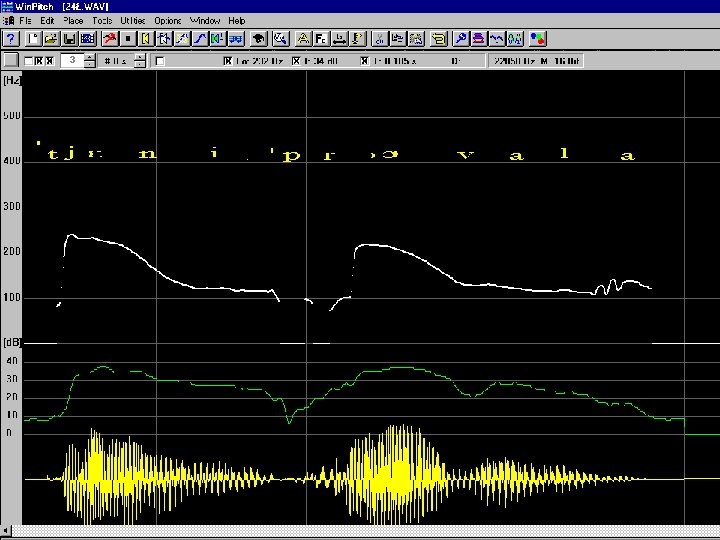720x540 pixels.
Task: Toggle the time seconds readout checkbox
Action: [x=365, y=61]
